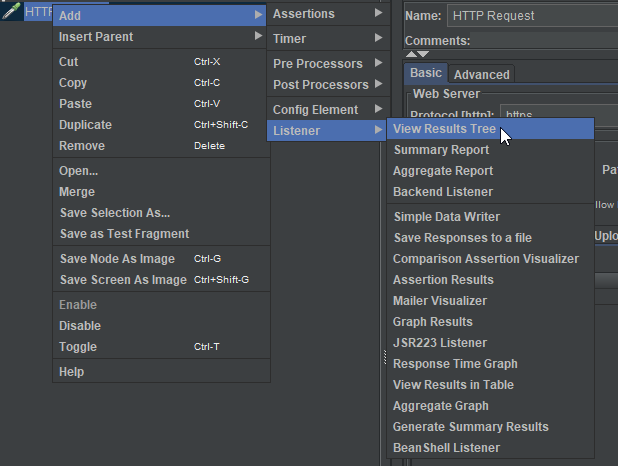
Task: Disable the selected HTTP Request element
Action: [x=80, y=326]
